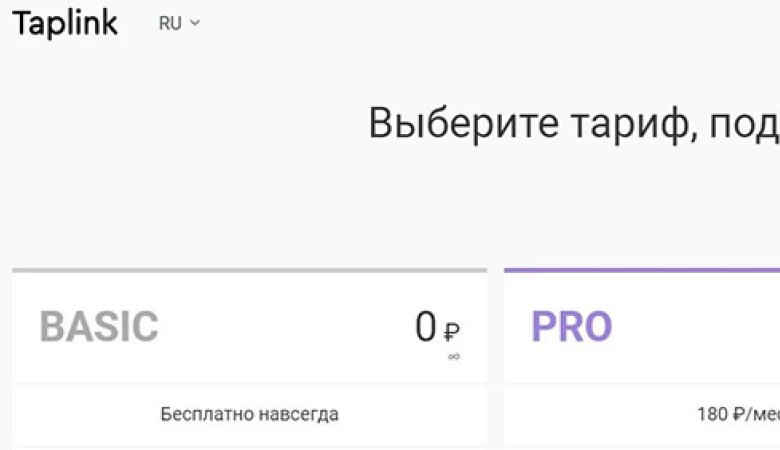
Task: Select the PRO plan title
Action: [x=571, y=327]
